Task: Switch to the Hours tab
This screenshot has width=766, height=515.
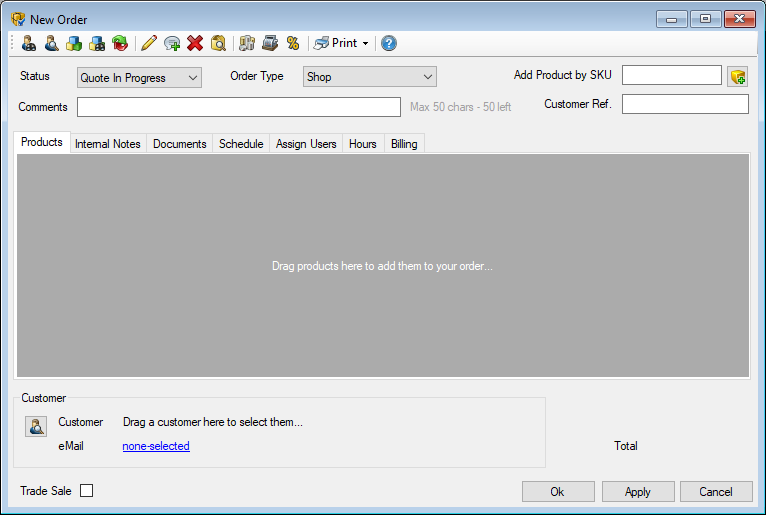Action: pyautogui.click(x=363, y=144)
